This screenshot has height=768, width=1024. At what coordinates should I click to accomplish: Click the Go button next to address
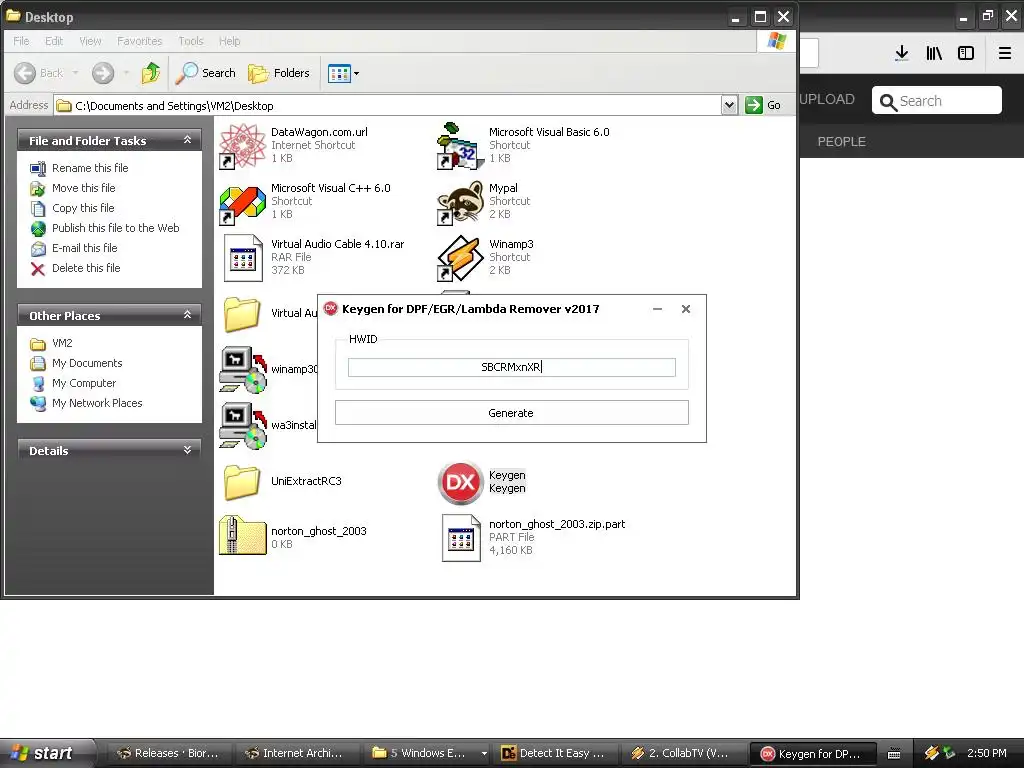(763, 105)
